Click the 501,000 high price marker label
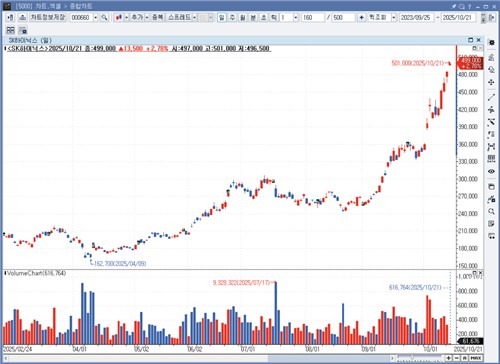 tap(418, 63)
